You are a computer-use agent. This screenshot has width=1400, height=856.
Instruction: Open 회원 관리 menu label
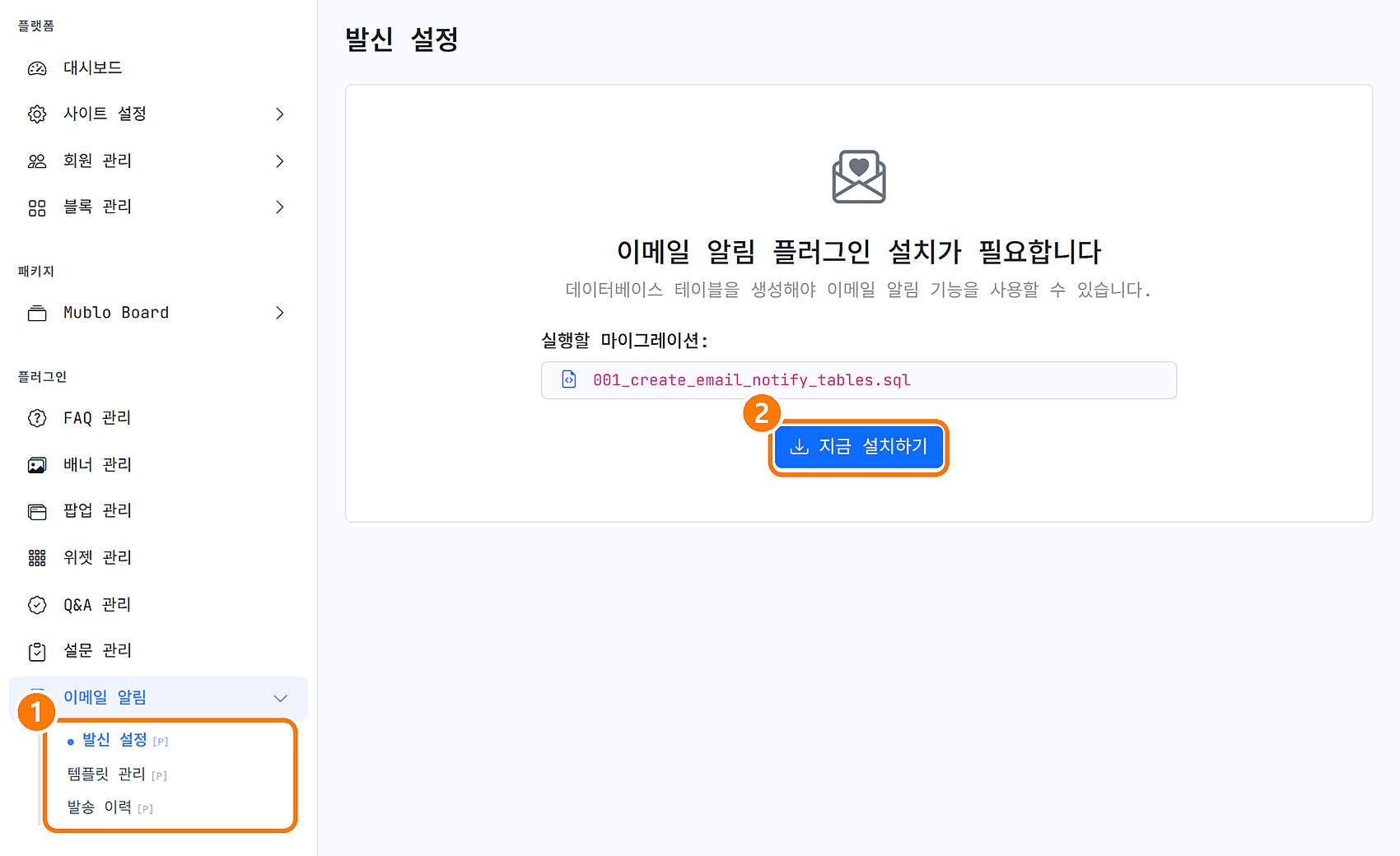pos(97,160)
